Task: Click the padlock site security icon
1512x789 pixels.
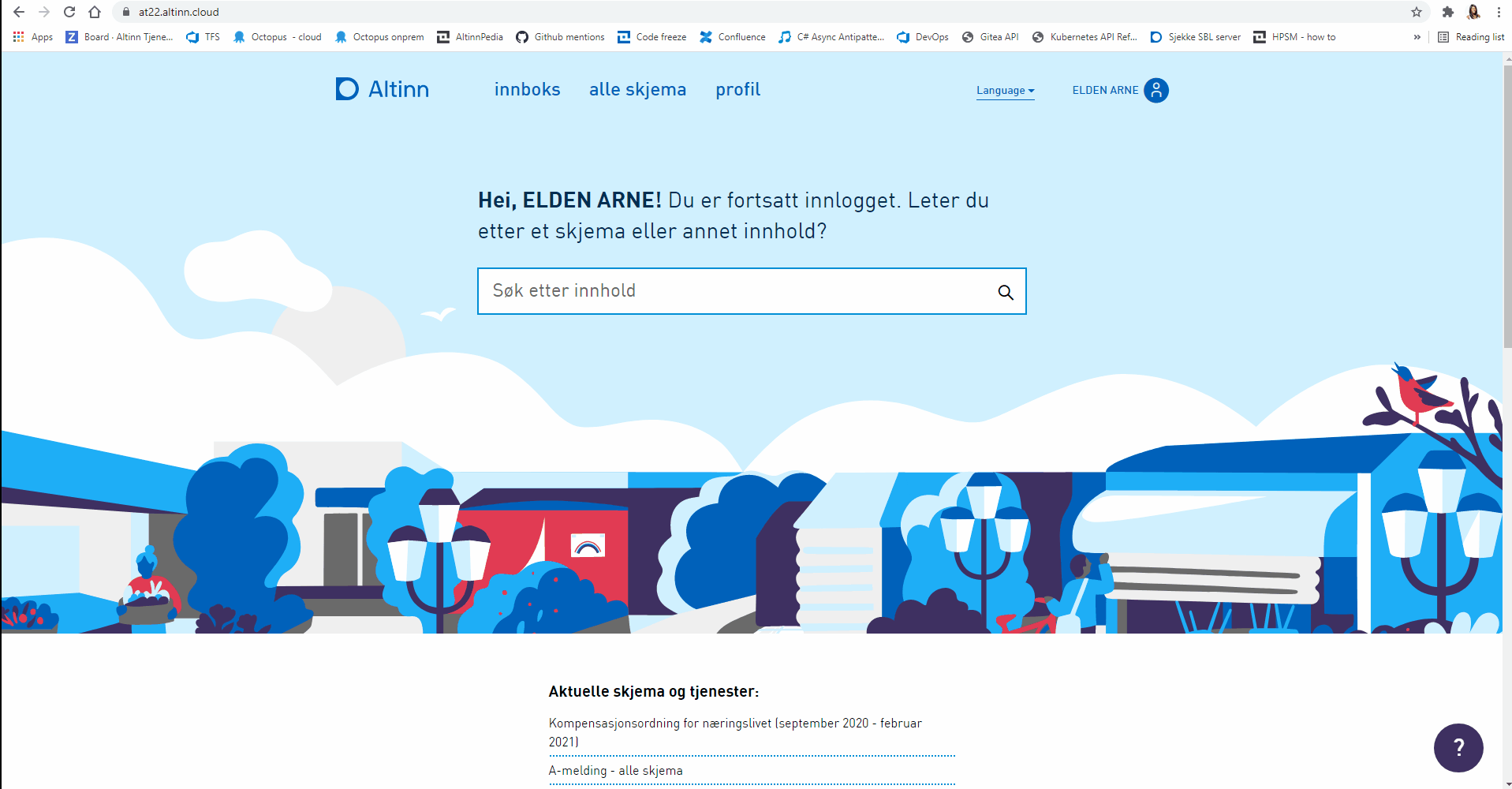Action: (x=125, y=12)
